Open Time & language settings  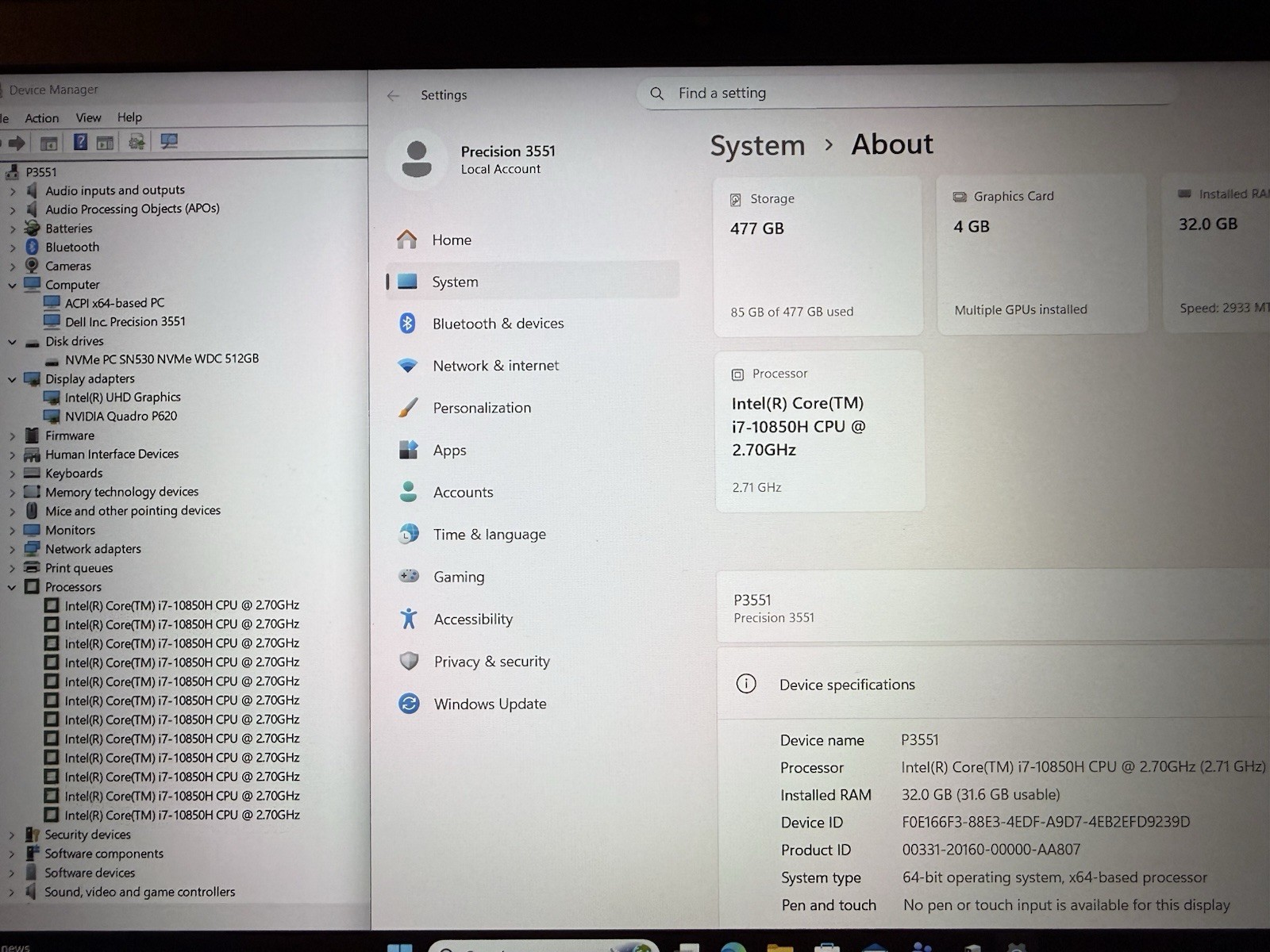click(532, 534)
